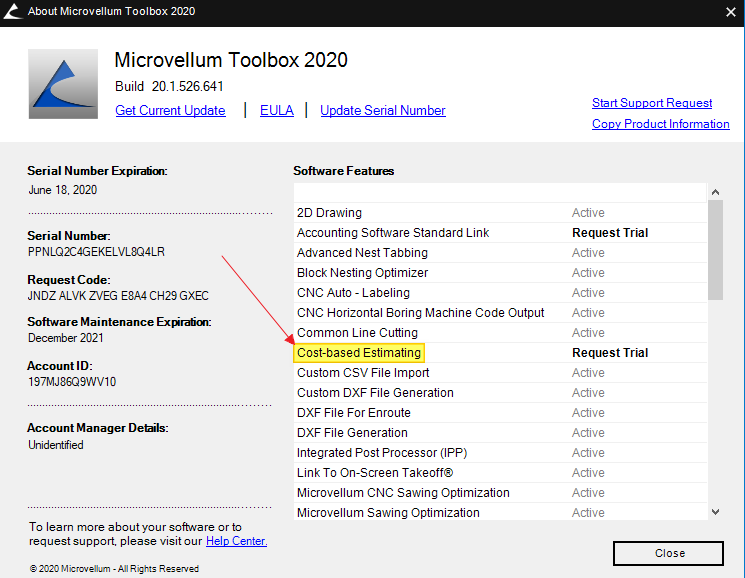
Task: Open the Help Center link
Action: tap(236, 541)
